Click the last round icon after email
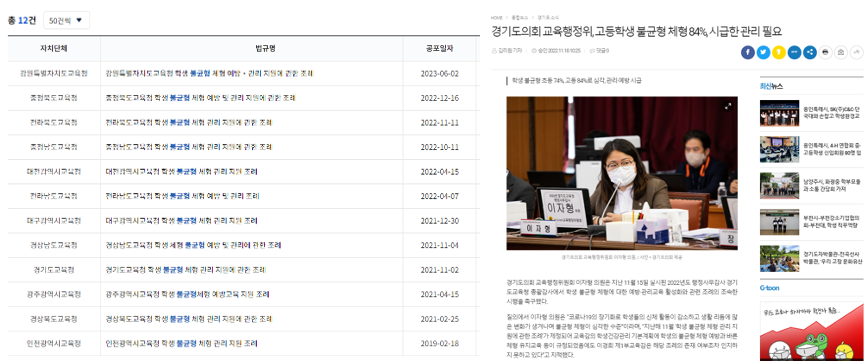The image size is (868, 361). pos(856,53)
